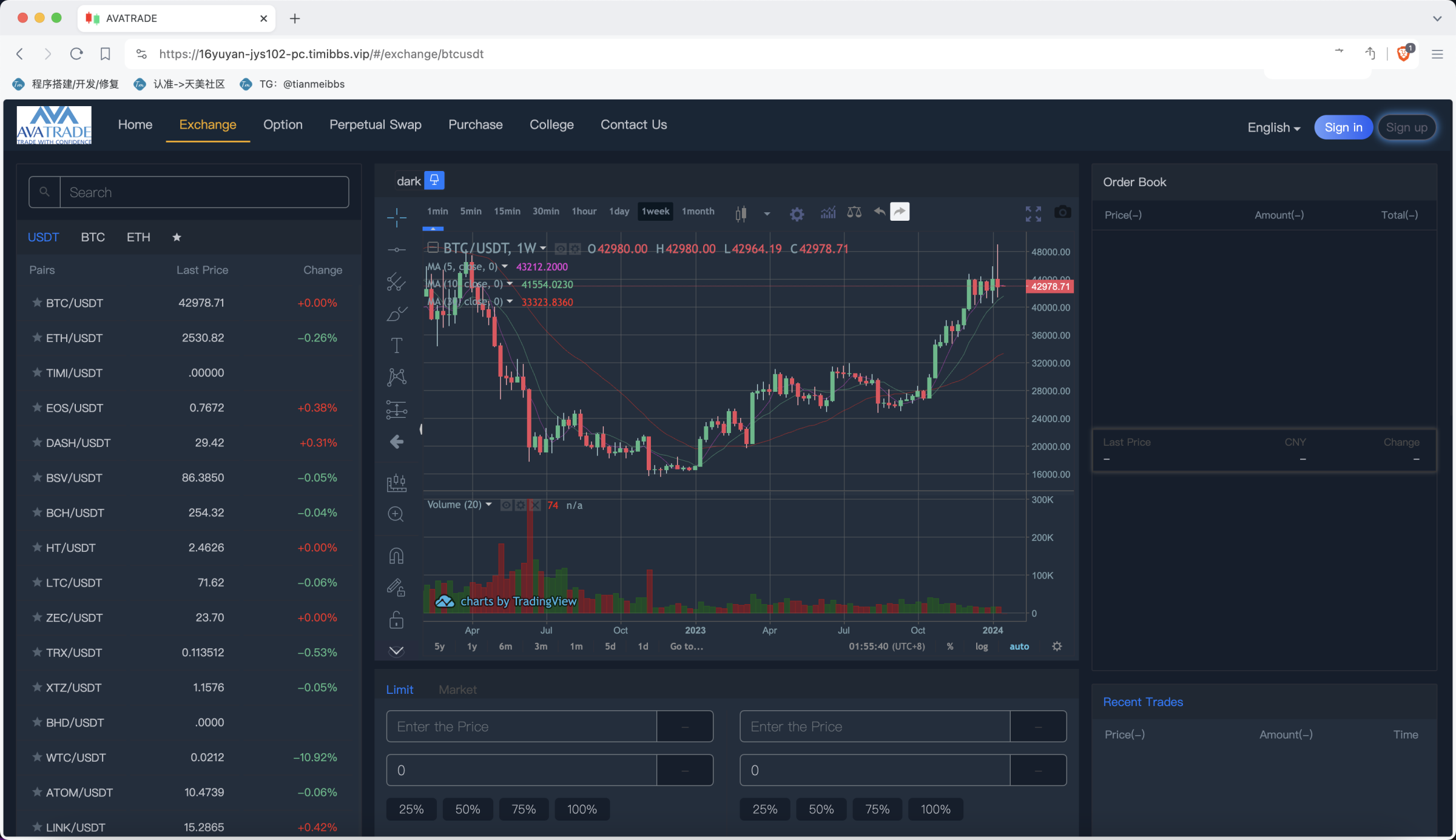Open the indicators chart icon
The image size is (1456, 840).
click(828, 212)
